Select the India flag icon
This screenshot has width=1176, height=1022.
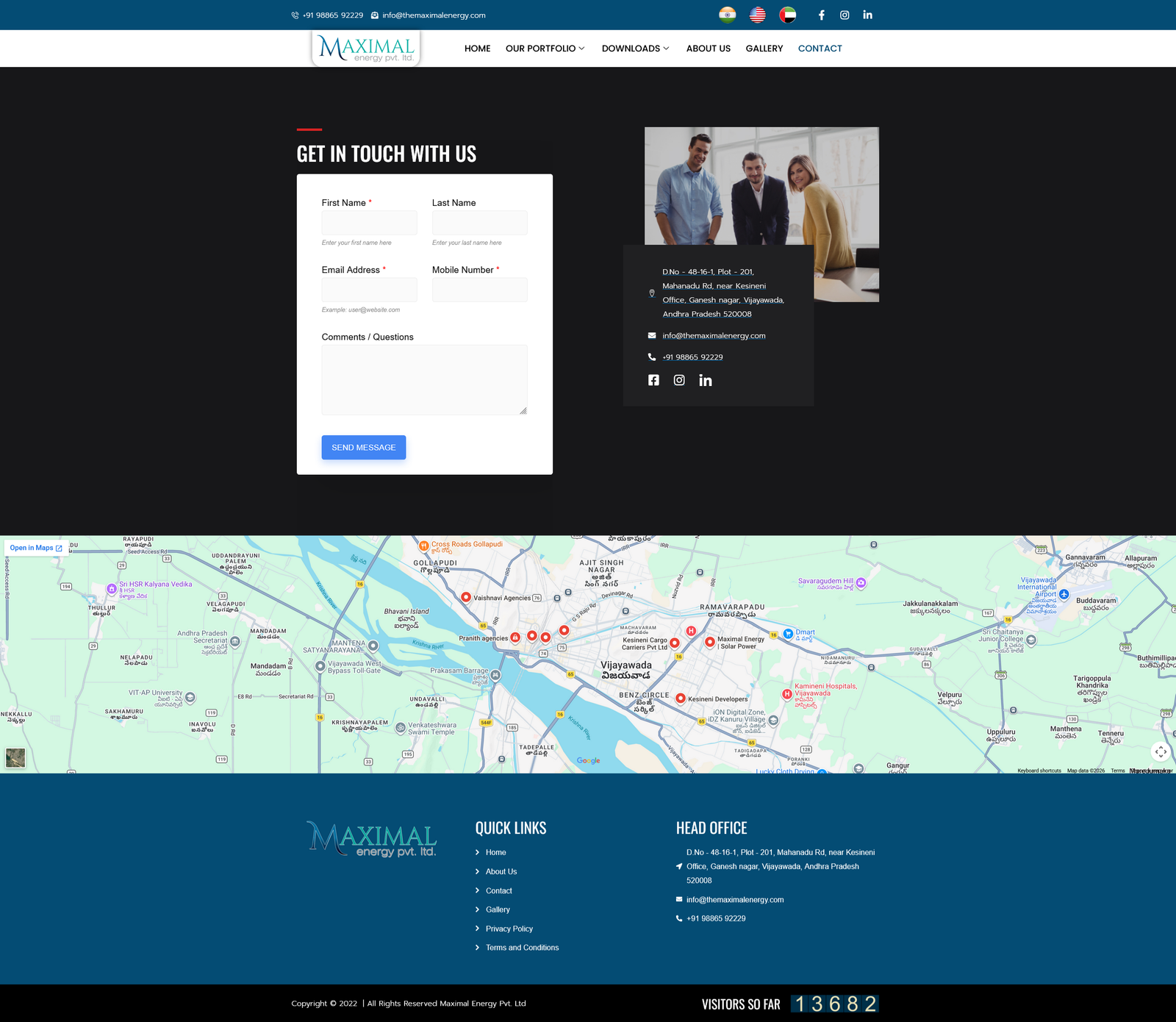coord(727,15)
